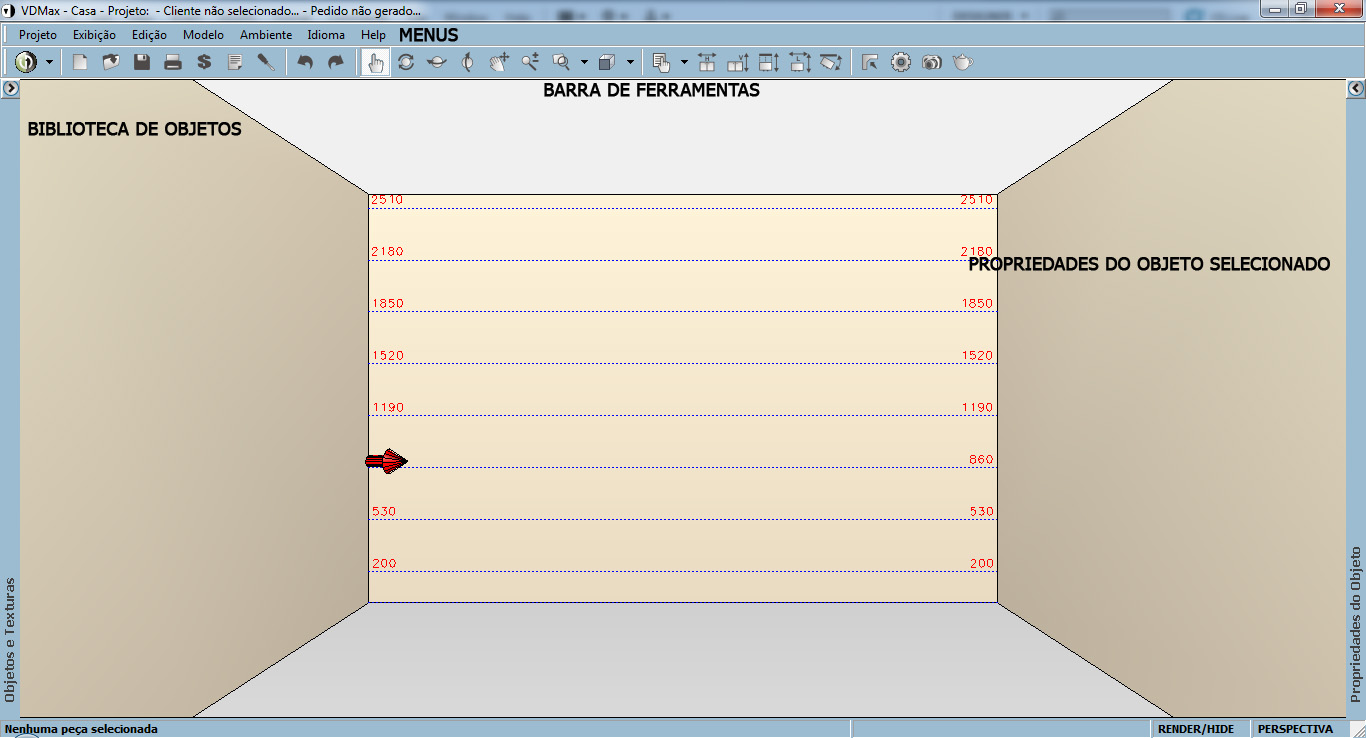Click the corner wall arrow icon
The height and width of the screenshot is (738, 1366).
pyautogui.click(x=870, y=62)
